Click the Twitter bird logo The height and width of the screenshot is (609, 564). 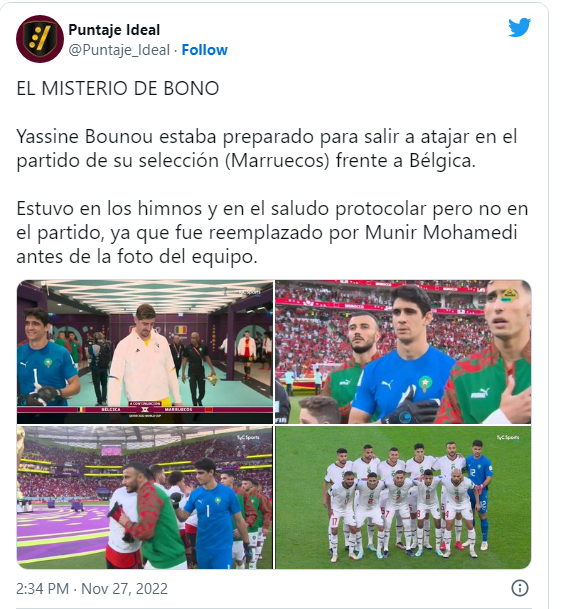[x=519, y=28]
